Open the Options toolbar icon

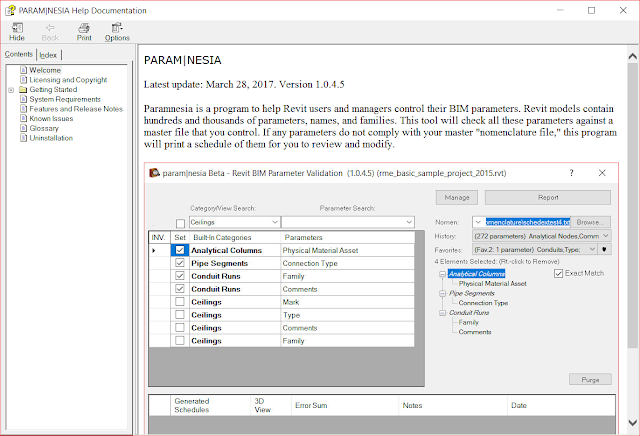click(117, 28)
